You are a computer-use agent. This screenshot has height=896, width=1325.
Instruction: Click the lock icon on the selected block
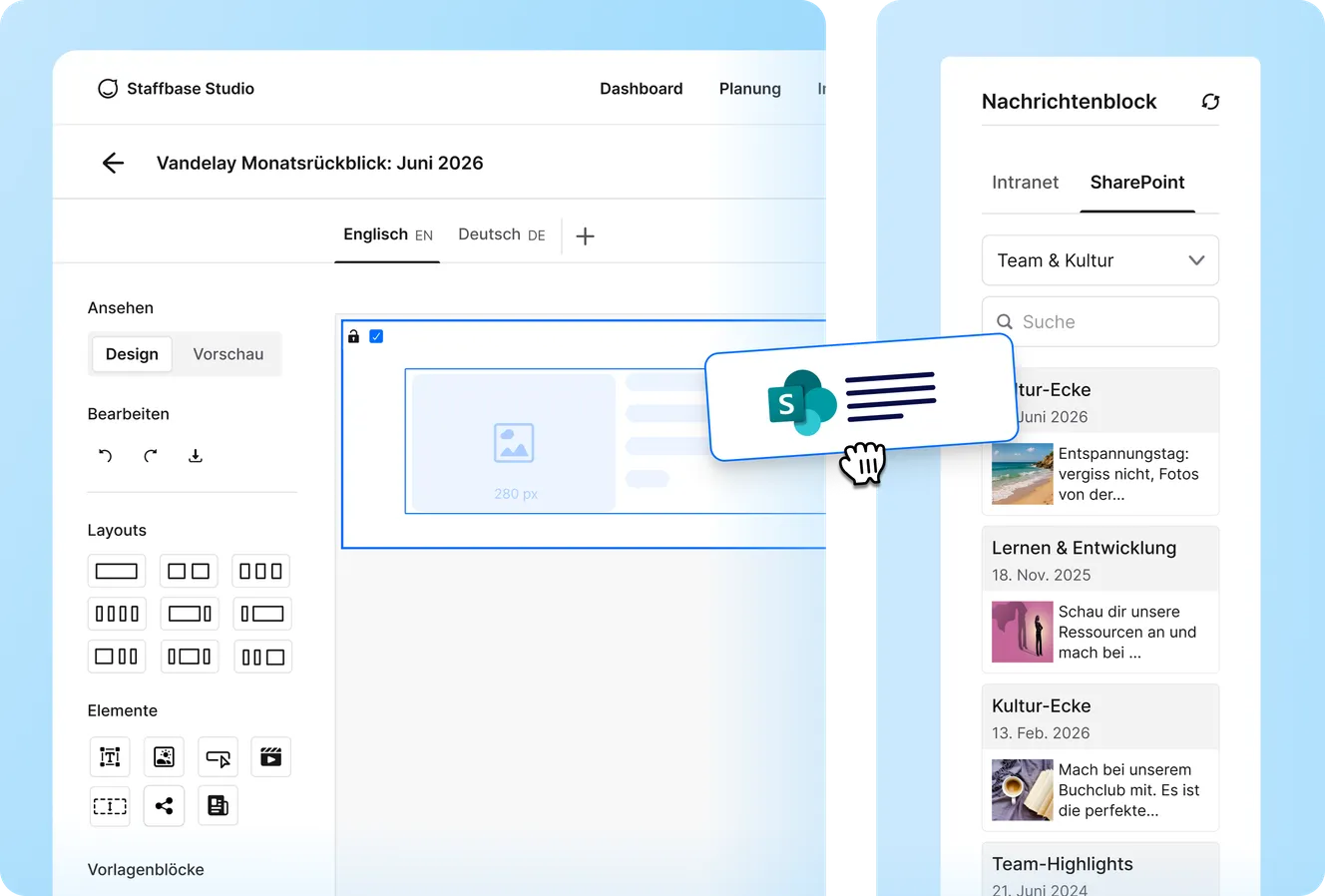point(353,336)
